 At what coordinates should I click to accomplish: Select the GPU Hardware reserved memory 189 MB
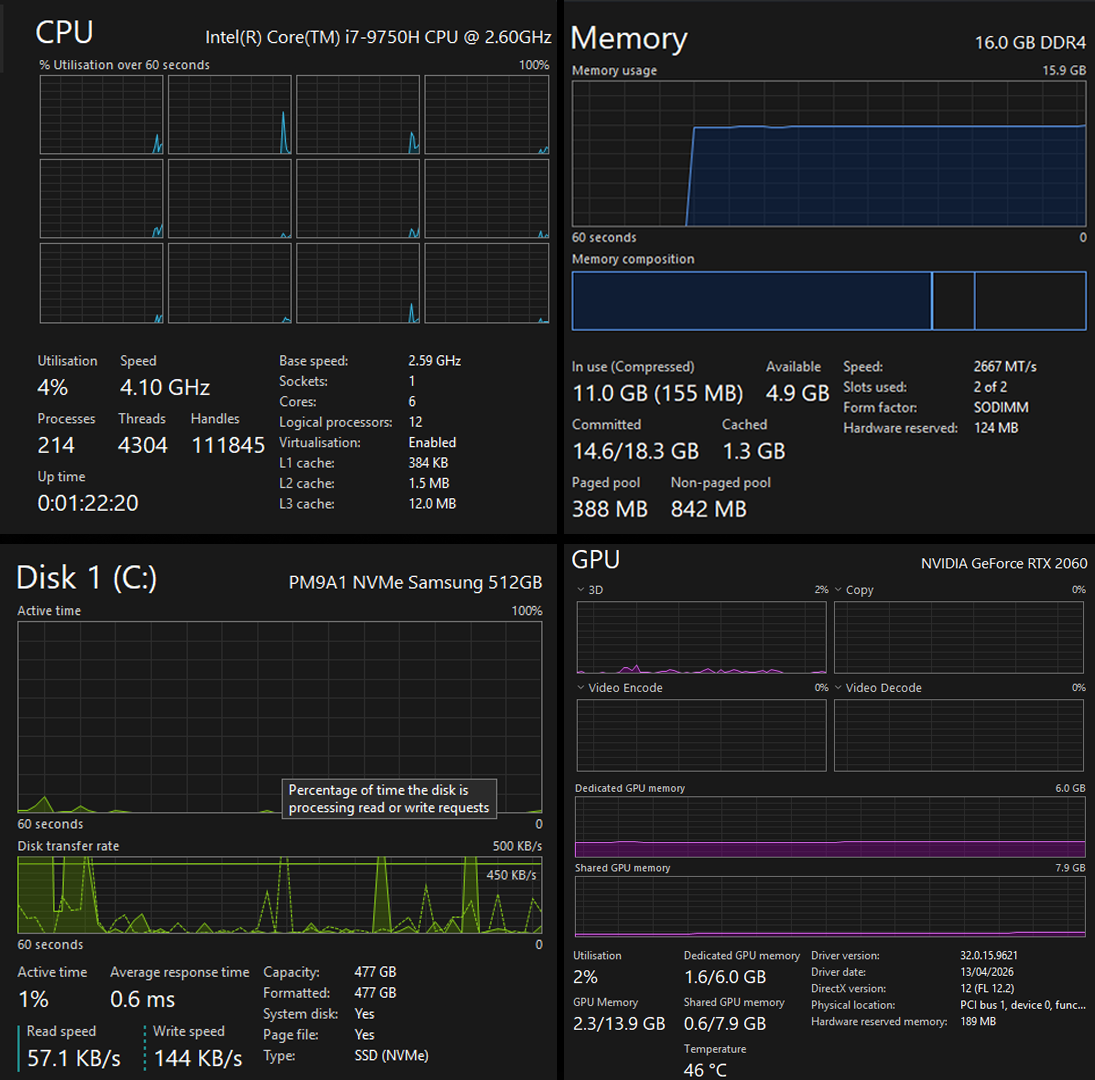(978, 1021)
